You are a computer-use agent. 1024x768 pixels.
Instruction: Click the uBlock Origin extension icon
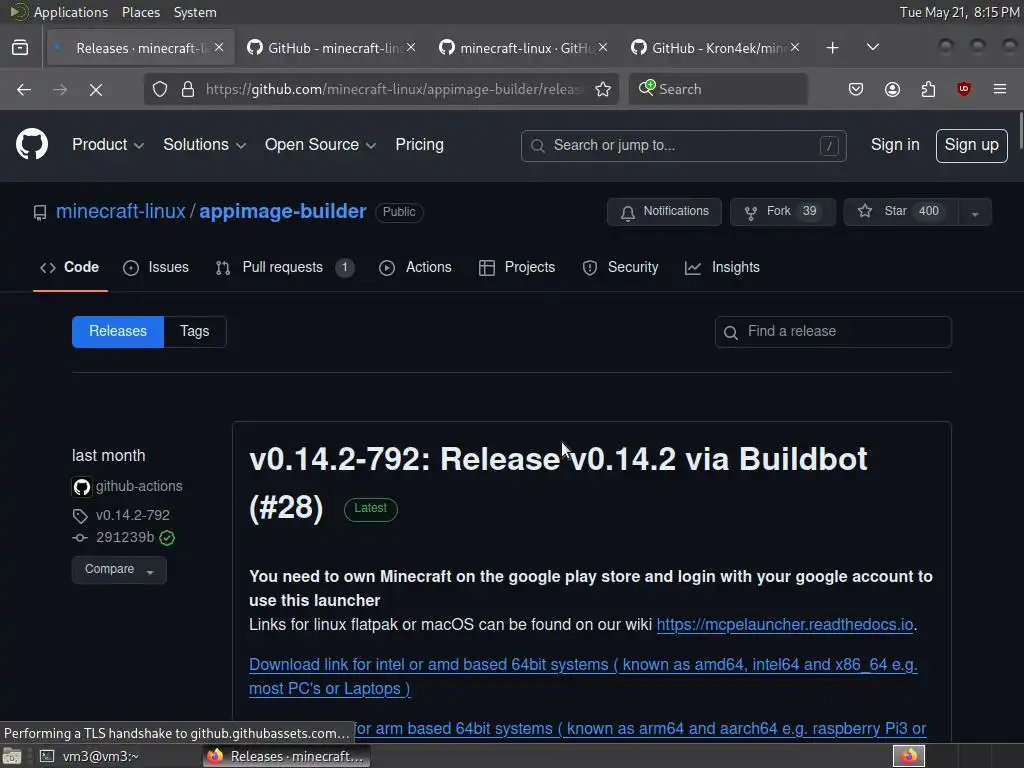click(x=963, y=89)
